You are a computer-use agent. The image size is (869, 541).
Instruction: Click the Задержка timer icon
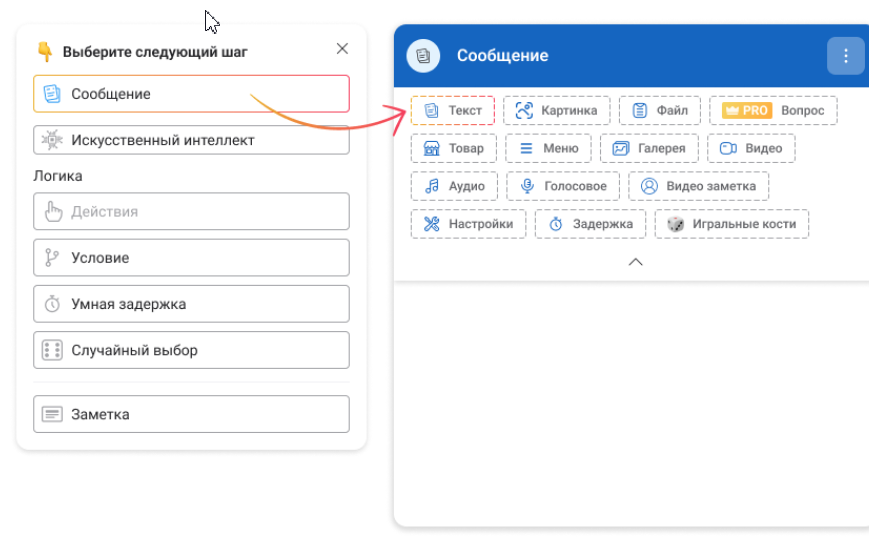tap(555, 224)
